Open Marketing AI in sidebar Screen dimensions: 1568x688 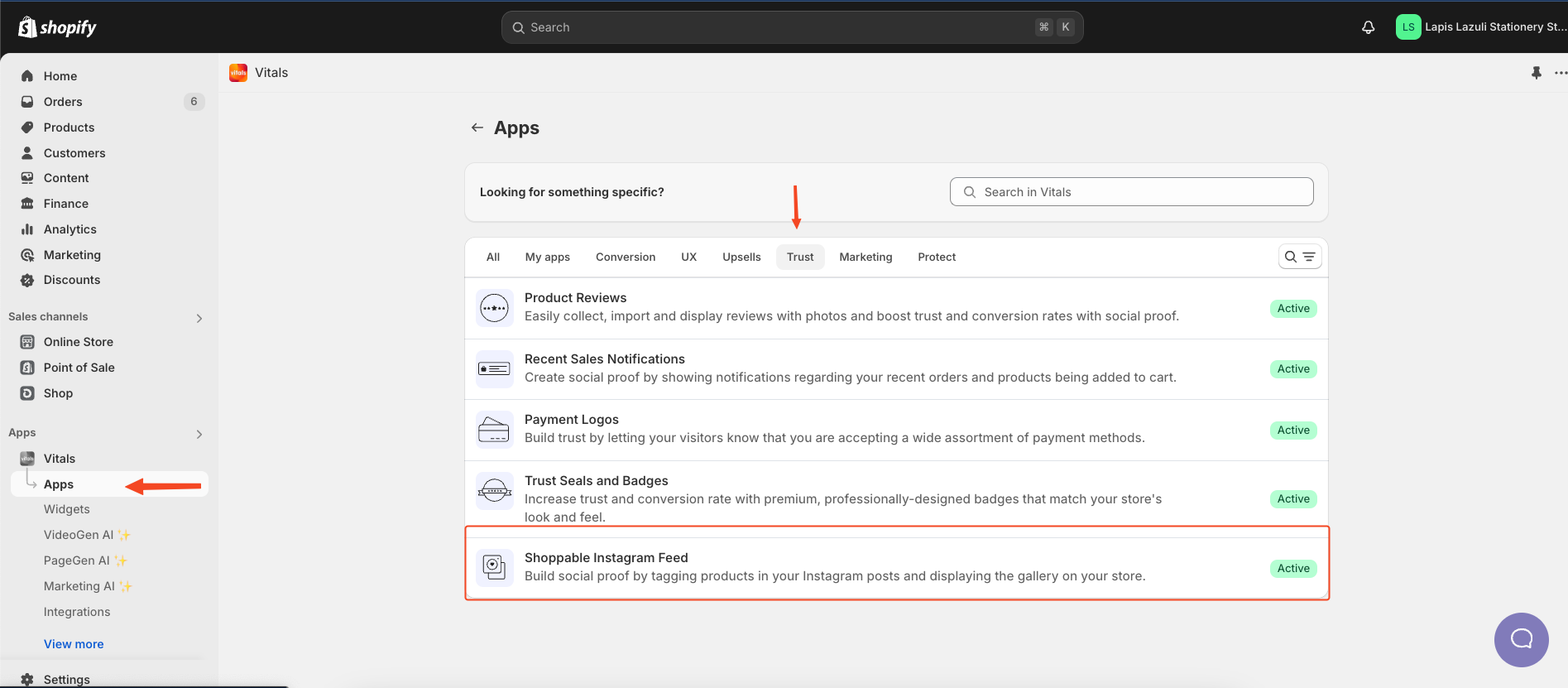coord(88,586)
